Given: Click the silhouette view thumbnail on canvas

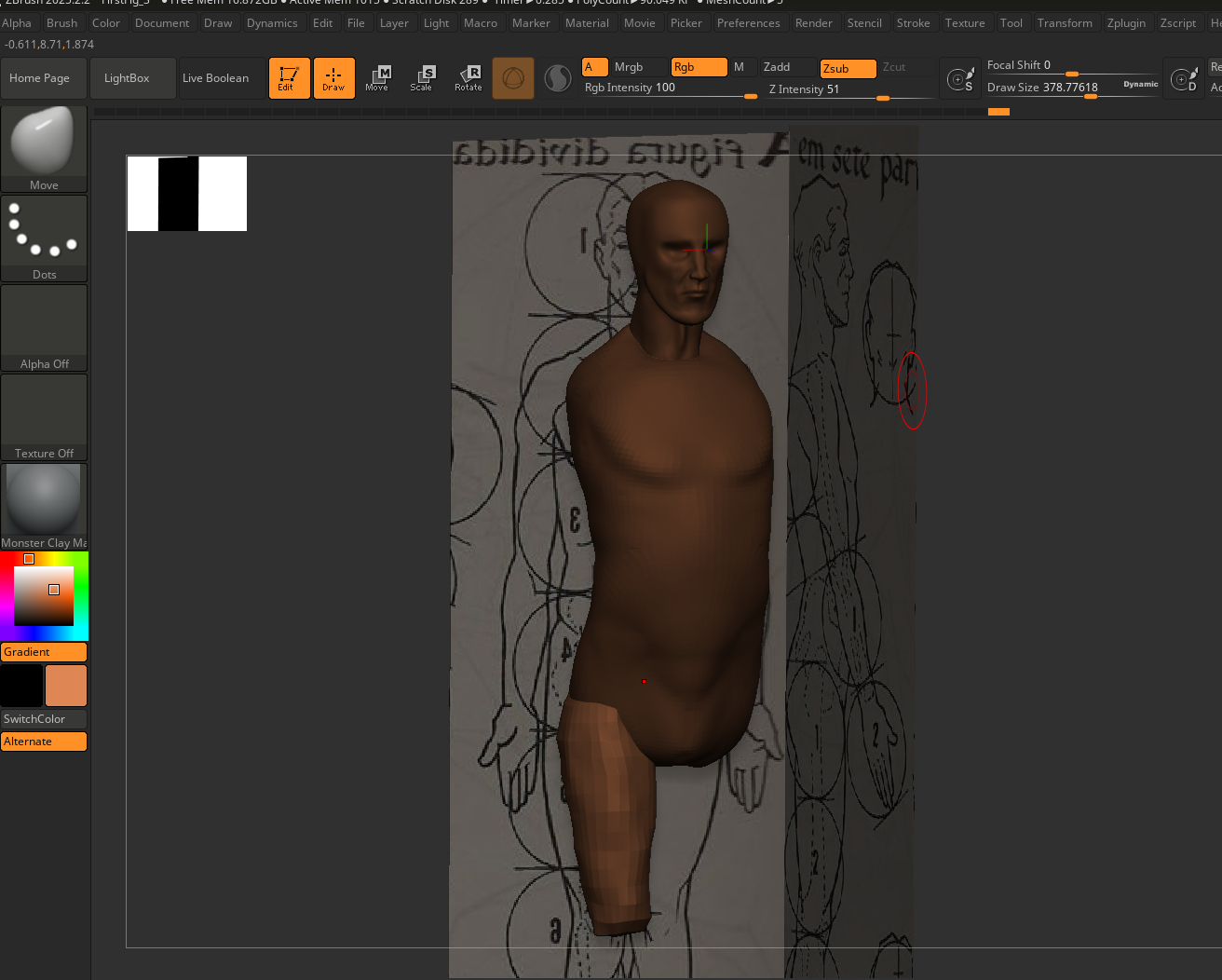Looking at the screenshot, I should coord(187,194).
